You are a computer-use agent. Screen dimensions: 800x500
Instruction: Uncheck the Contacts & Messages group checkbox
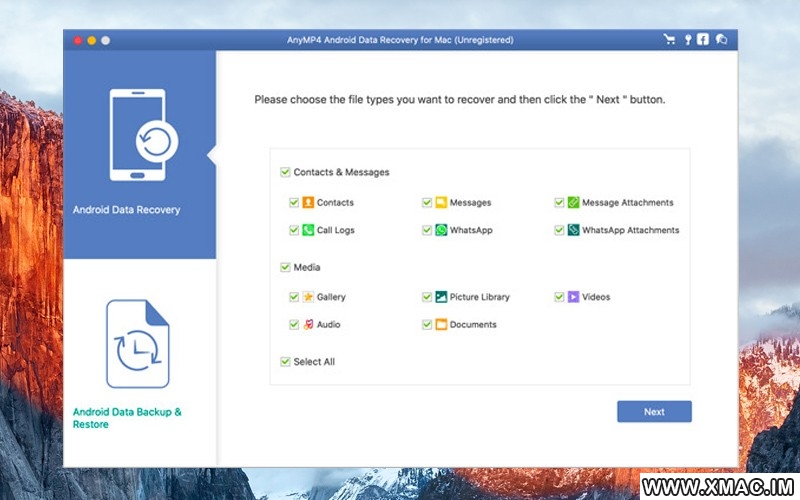click(285, 172)
